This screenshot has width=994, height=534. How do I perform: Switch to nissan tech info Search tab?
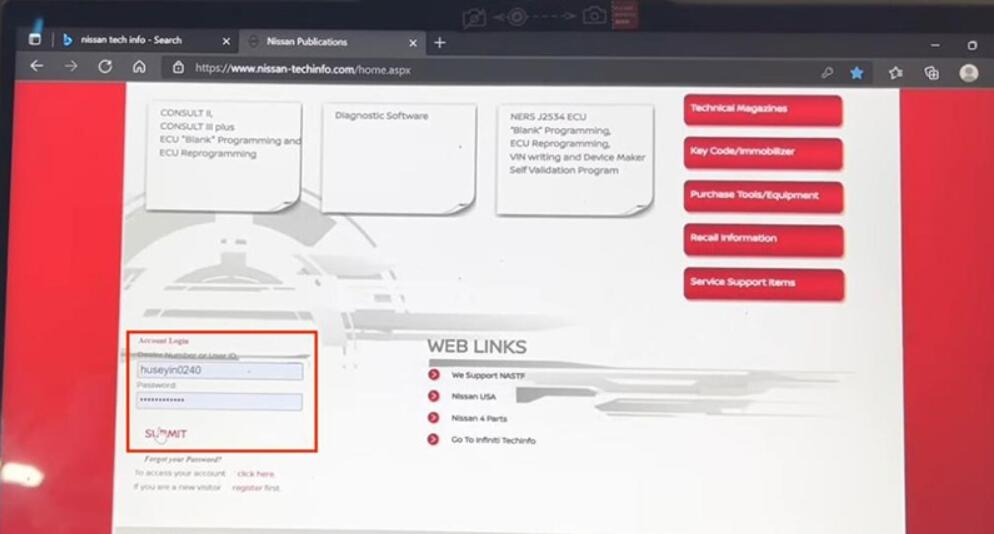pyautogui.click(x=146, y=40)
